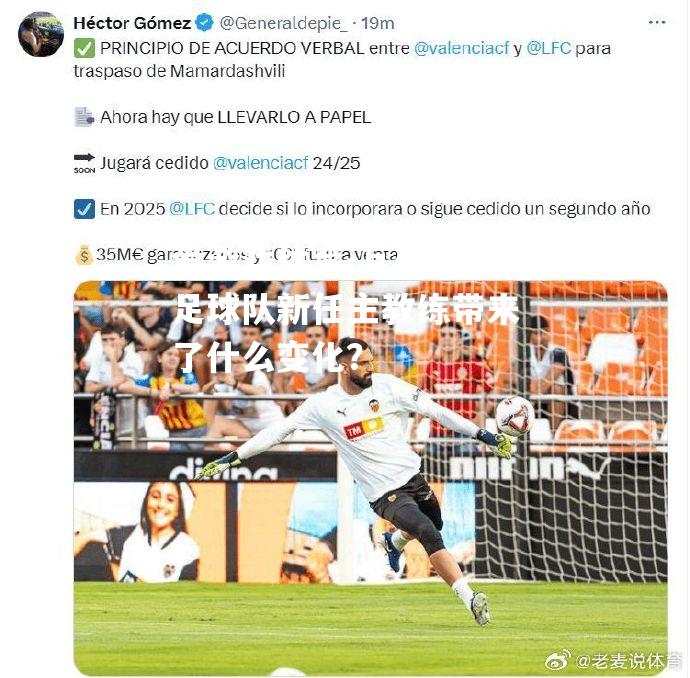Click the document paper emoji

[x=84, y=117]
